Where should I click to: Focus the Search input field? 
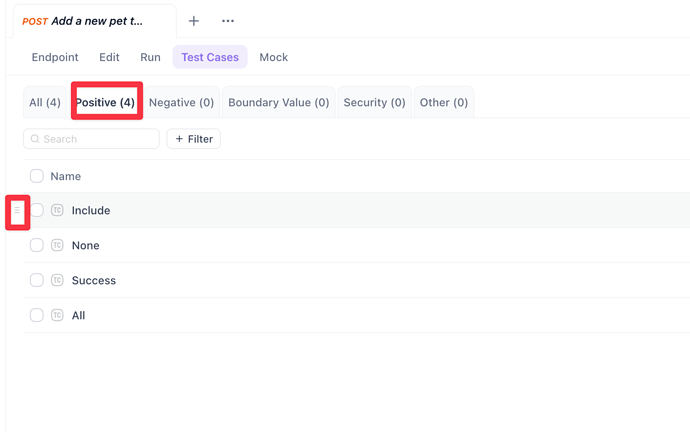click(x=98, y=139)
